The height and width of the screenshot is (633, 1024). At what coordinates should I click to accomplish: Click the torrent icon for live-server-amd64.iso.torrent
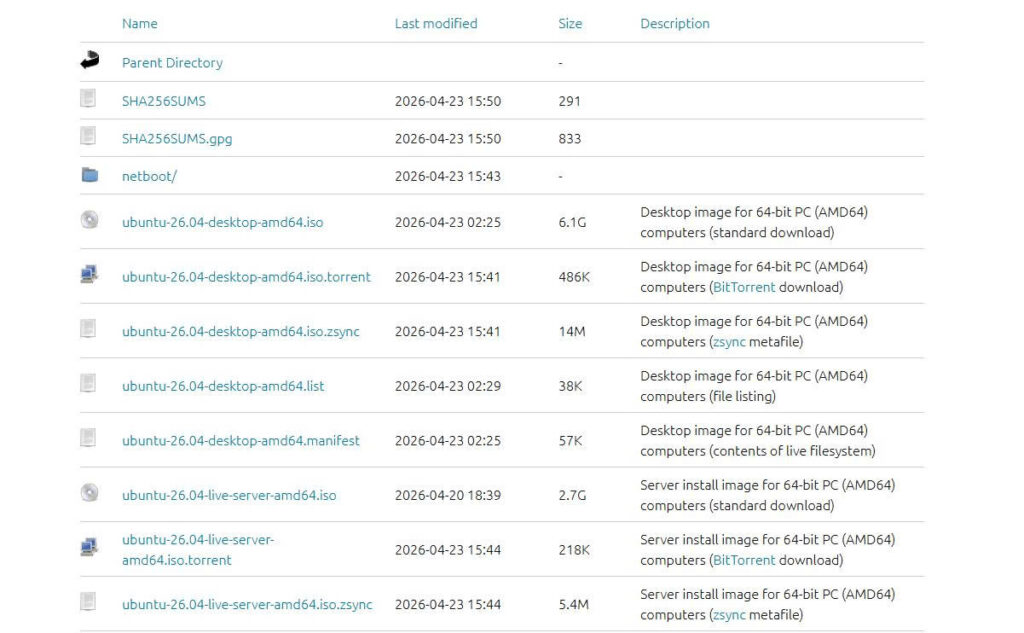pos(89,547)
